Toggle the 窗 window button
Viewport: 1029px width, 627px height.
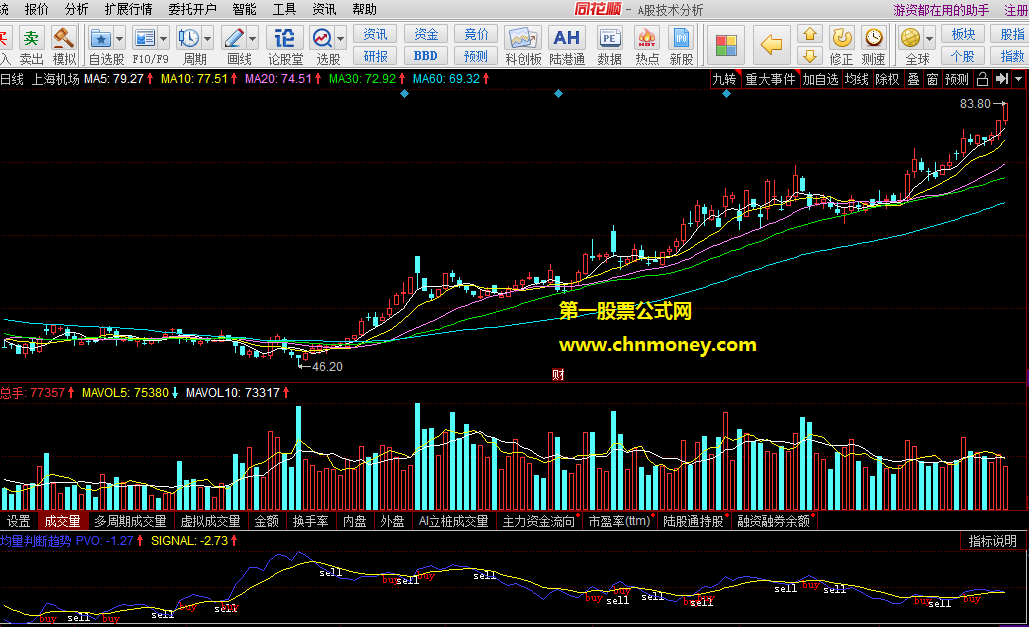[x=933, y=79]
